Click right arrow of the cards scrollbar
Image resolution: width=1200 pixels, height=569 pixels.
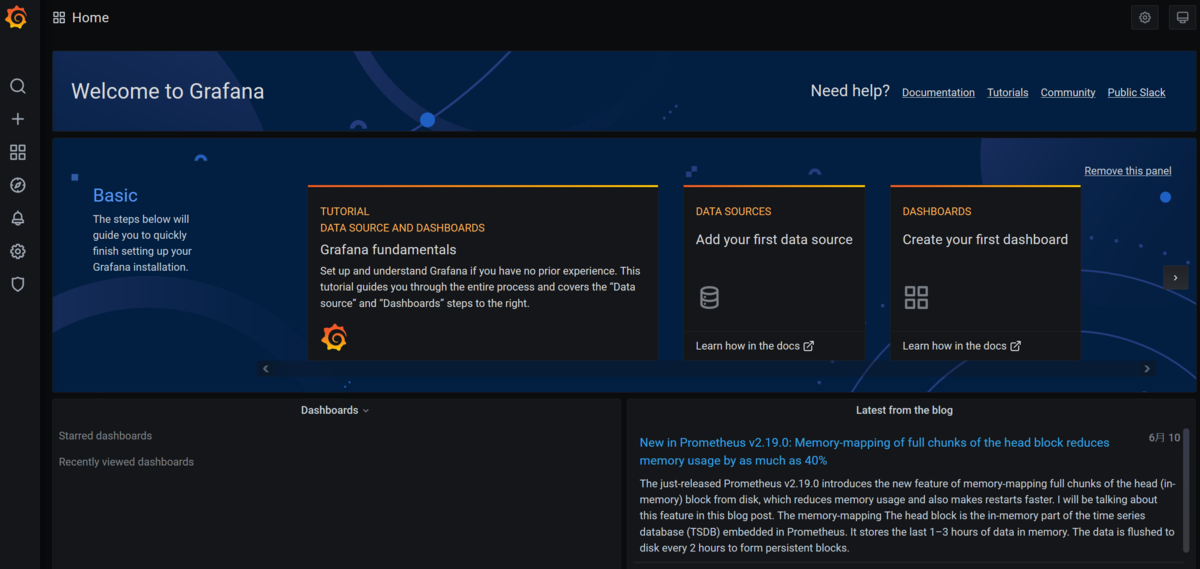[x=1147, y=369]
